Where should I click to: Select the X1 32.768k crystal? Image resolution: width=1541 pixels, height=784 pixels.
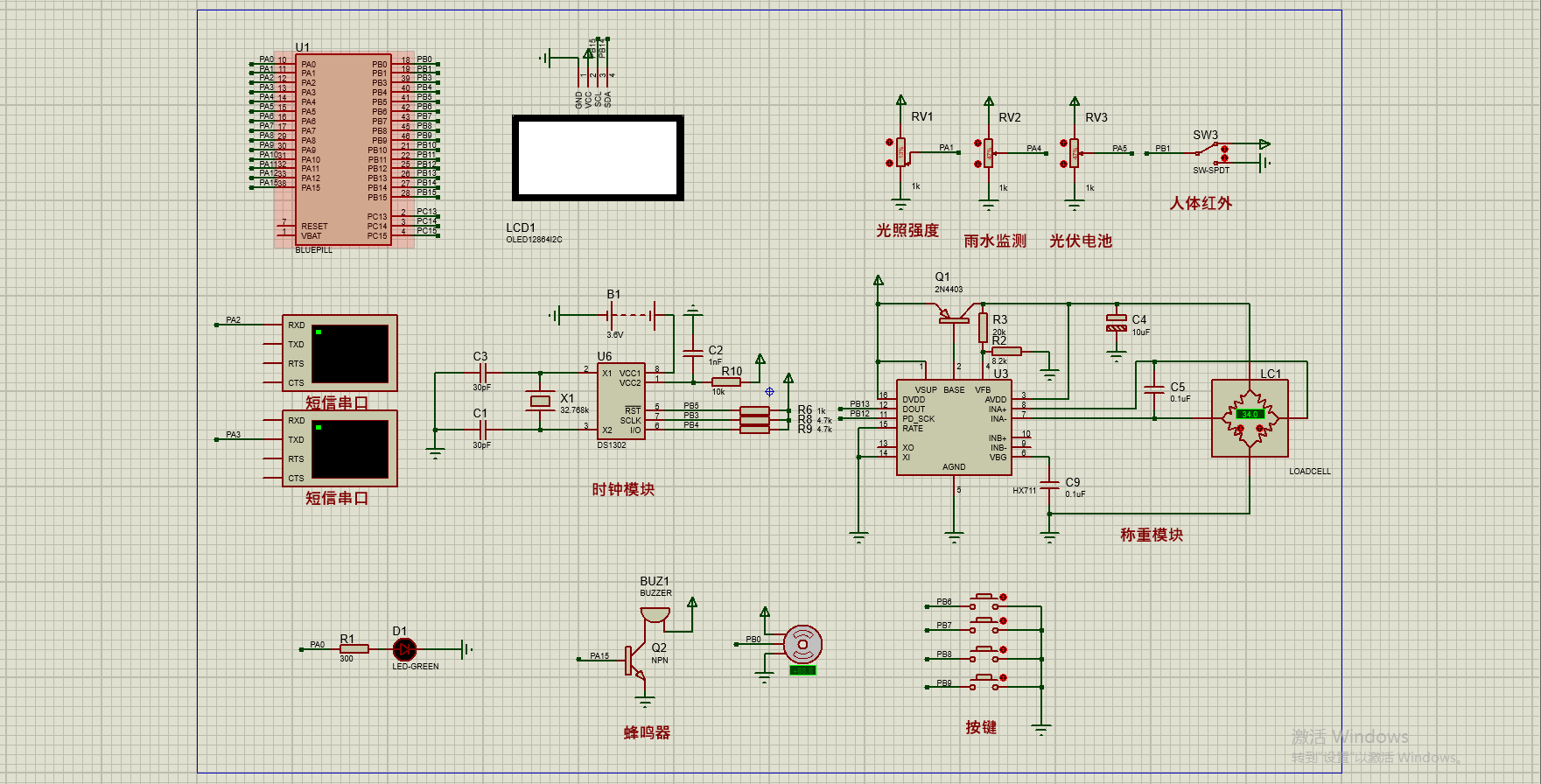coord(541,402)
